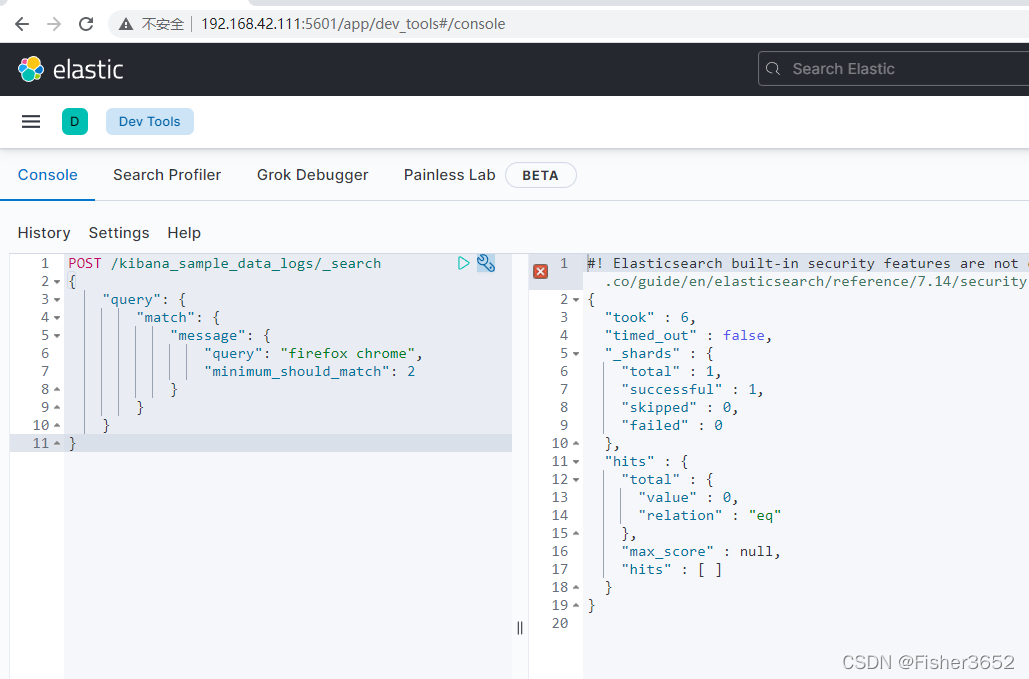Click the pane divider resize handle

pos(520,628)
